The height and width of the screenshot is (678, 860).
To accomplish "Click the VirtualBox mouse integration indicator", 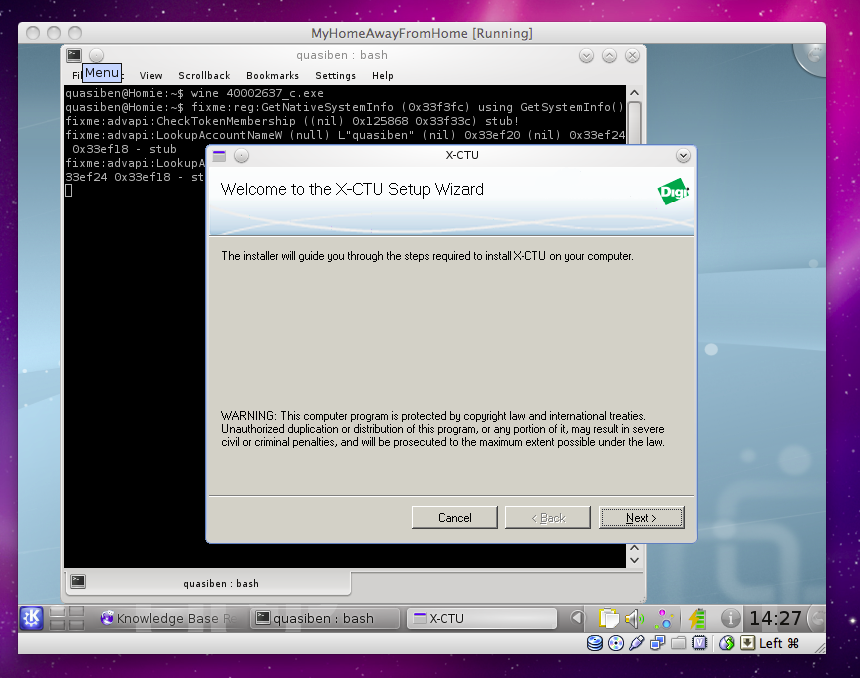I will (x=726, y=643).
